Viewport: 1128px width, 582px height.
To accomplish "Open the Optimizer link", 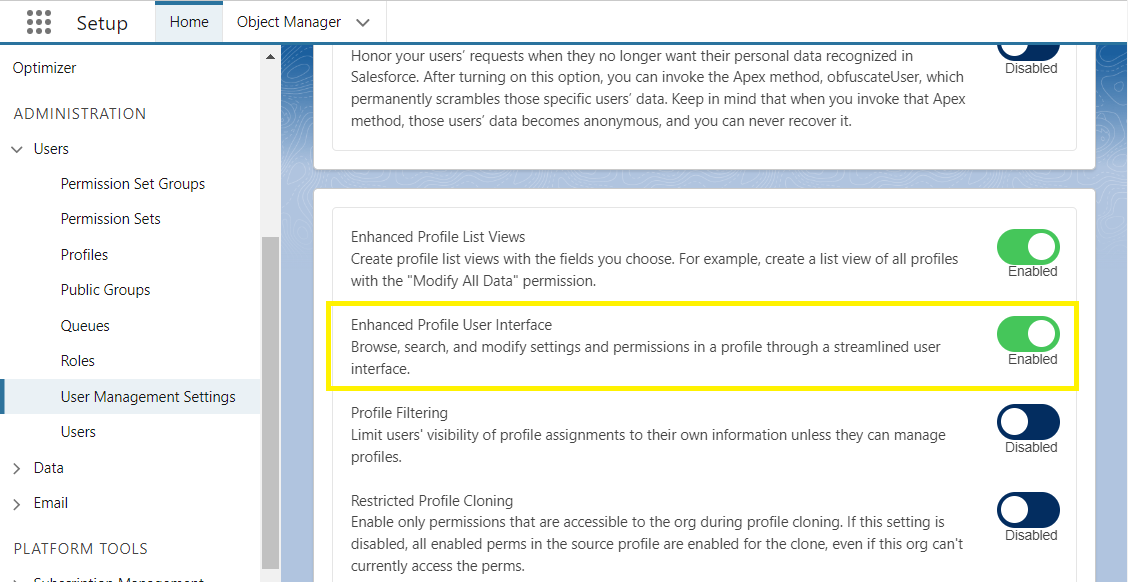I will 45,68.
